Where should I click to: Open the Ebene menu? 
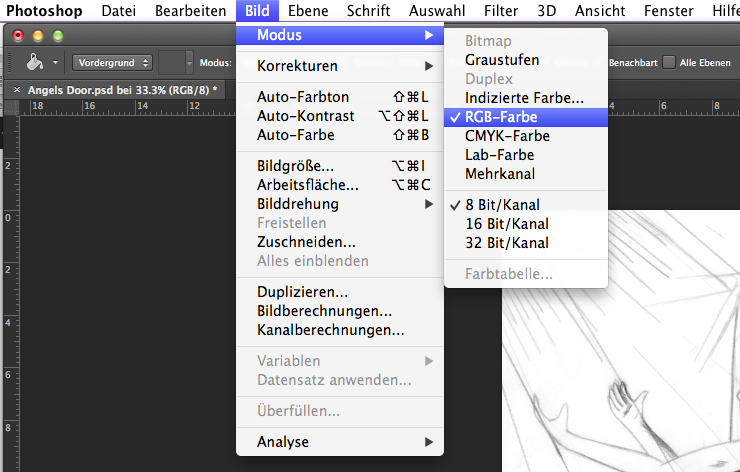point(308,10)
